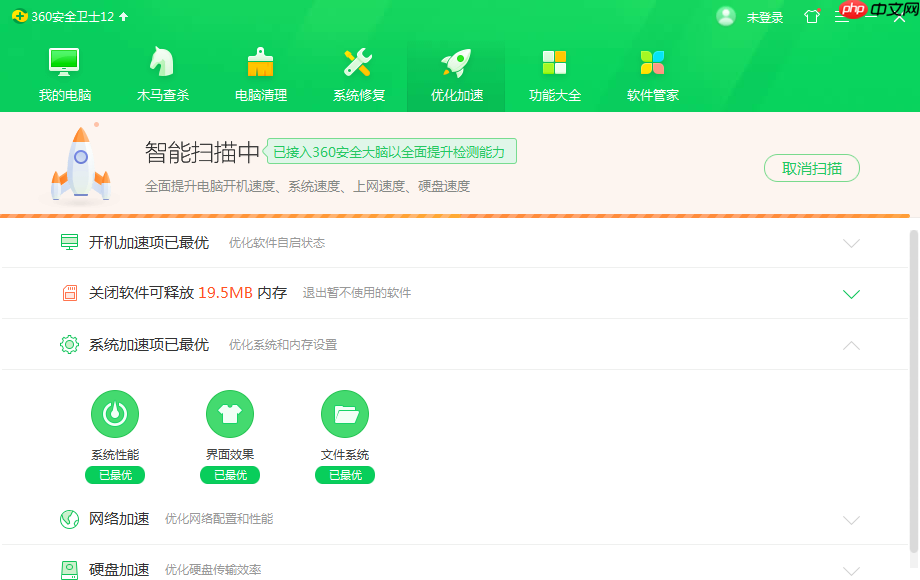The image size is (920, 580).
Task: Click 退出暂不使用的软件 description text
Action: pyautogui.click(x=357, y=293)
